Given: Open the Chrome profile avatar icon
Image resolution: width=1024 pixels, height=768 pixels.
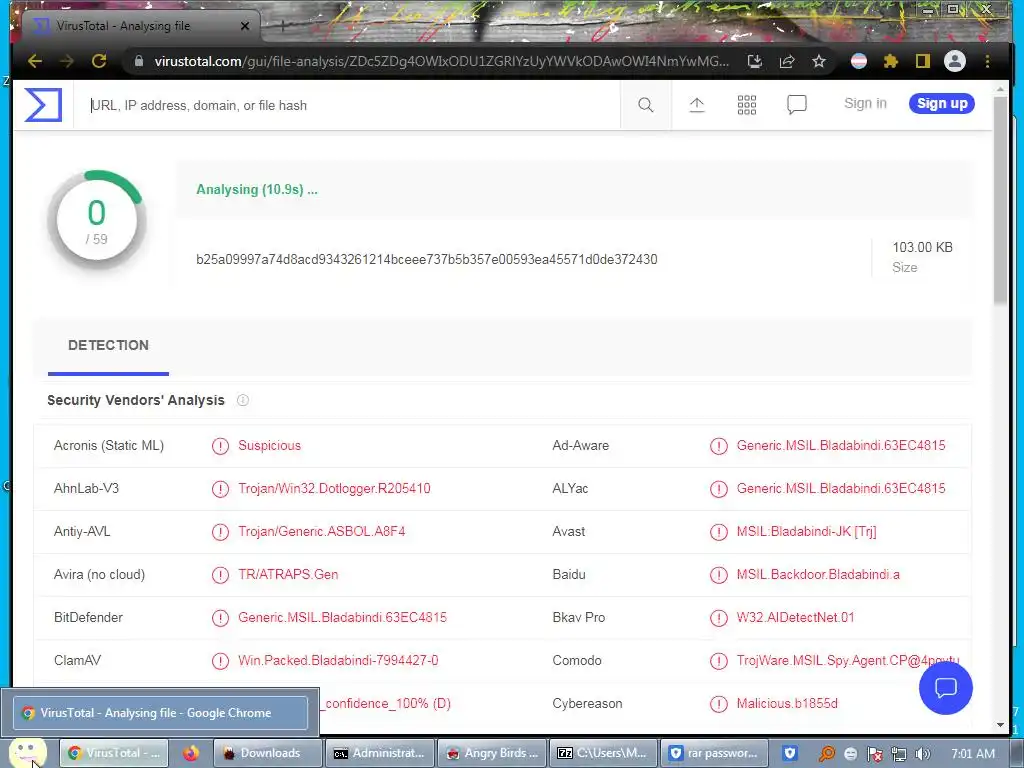Looking at the screenshot, I should click(955, 61).
